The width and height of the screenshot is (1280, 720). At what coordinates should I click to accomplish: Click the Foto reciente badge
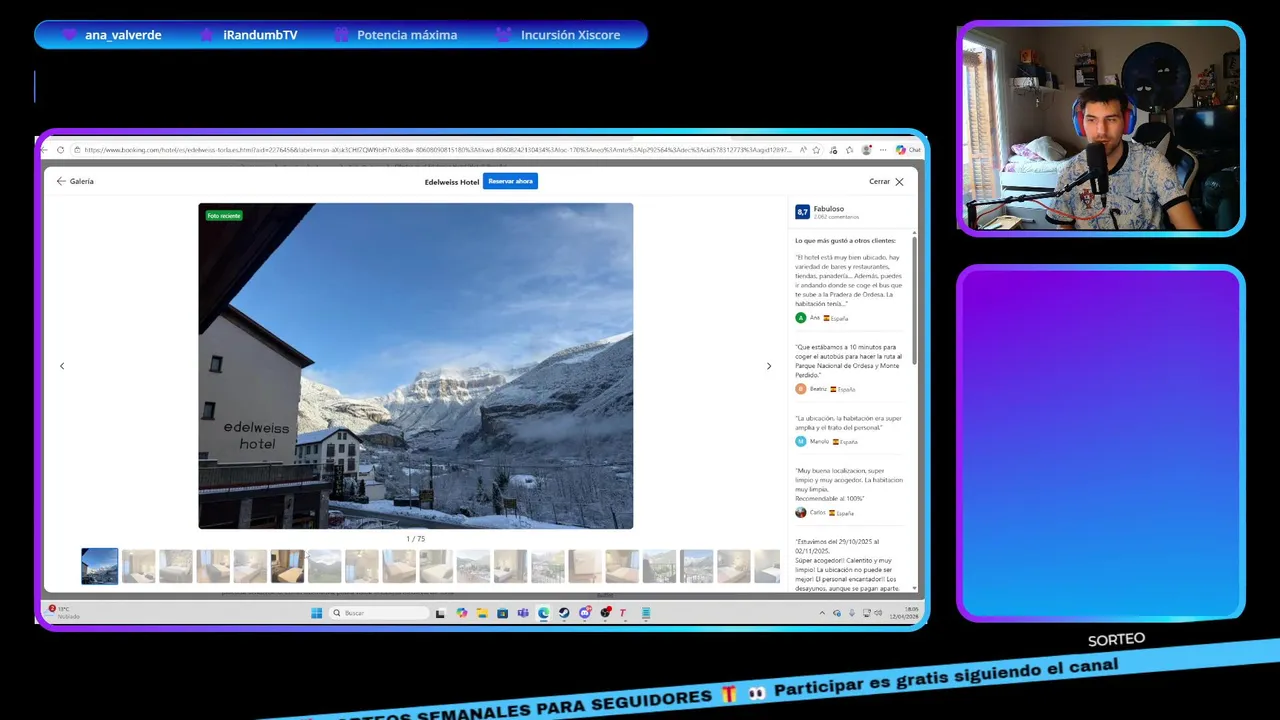tap(224, 216)
